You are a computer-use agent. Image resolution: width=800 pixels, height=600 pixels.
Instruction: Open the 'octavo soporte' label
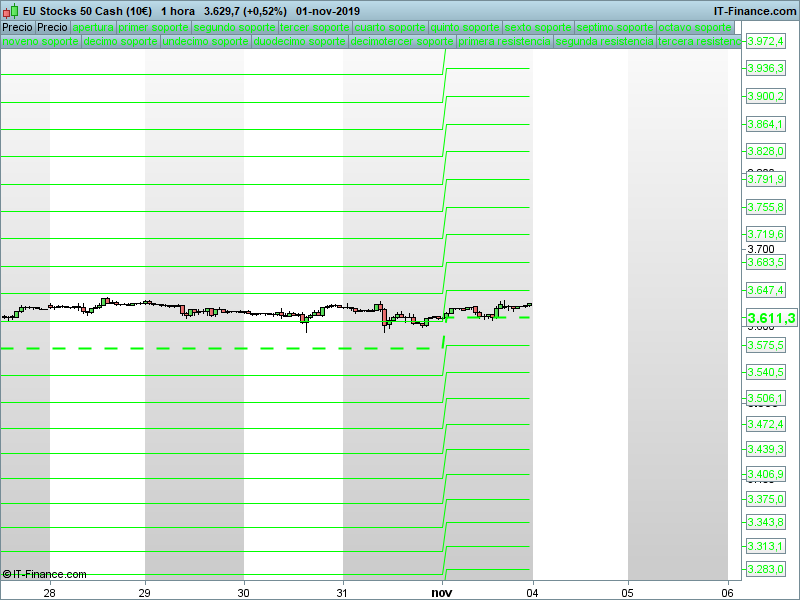[695, 28]
